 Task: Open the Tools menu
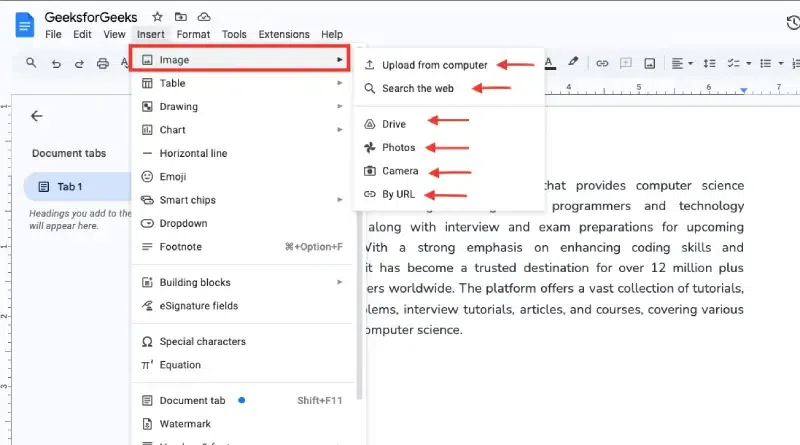[x=234, y=34]
